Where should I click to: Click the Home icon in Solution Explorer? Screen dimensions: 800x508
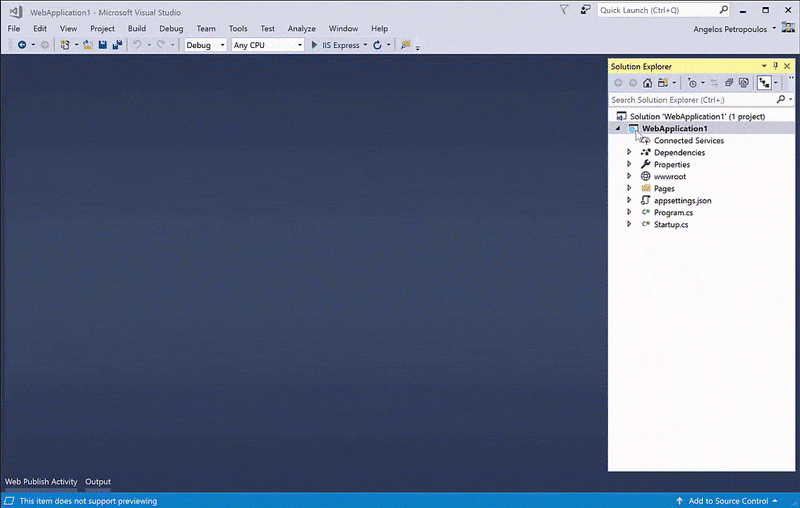click(647, 83)
